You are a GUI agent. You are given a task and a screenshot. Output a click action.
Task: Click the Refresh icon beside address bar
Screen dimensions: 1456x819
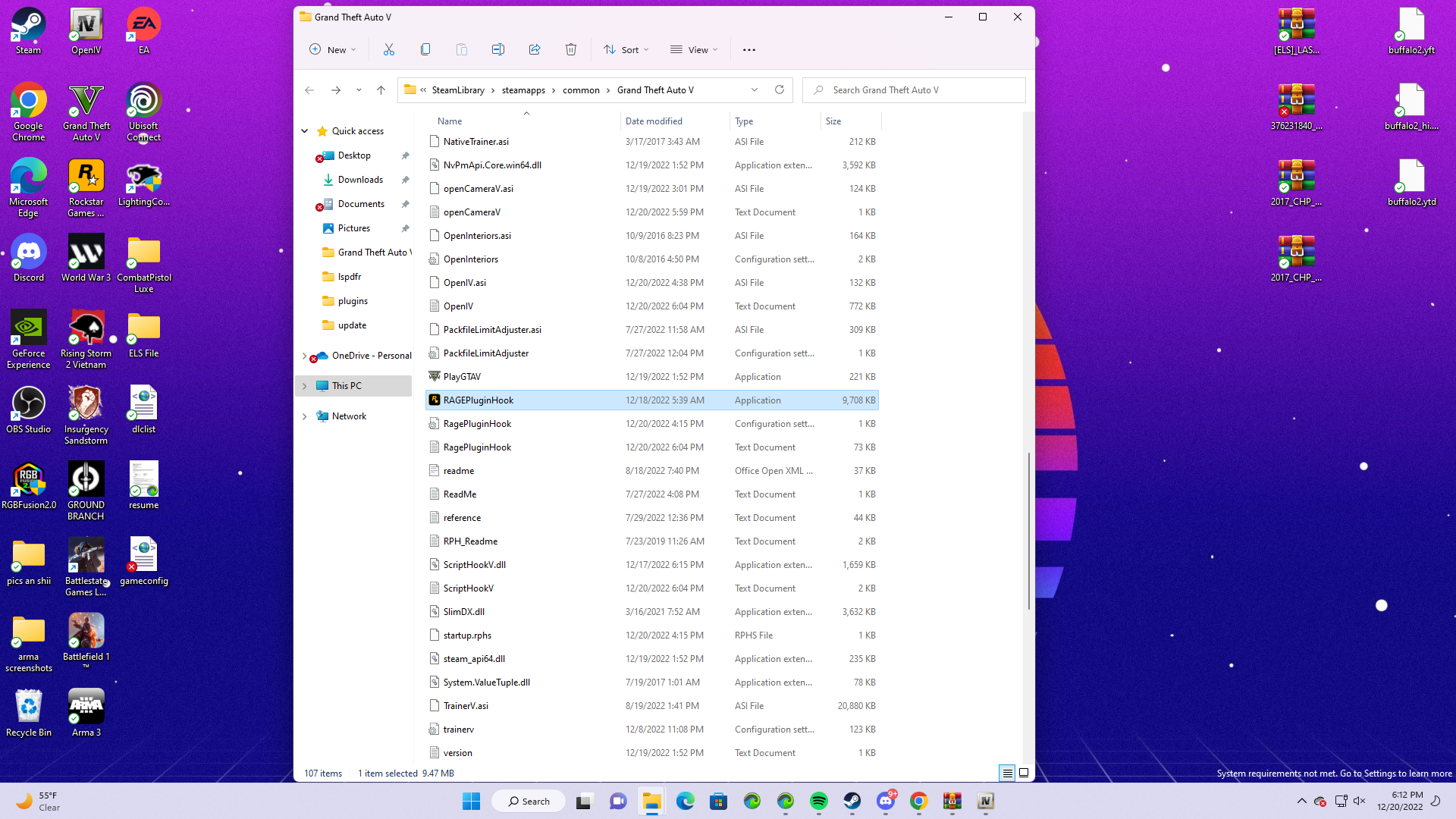pos(779,90)
